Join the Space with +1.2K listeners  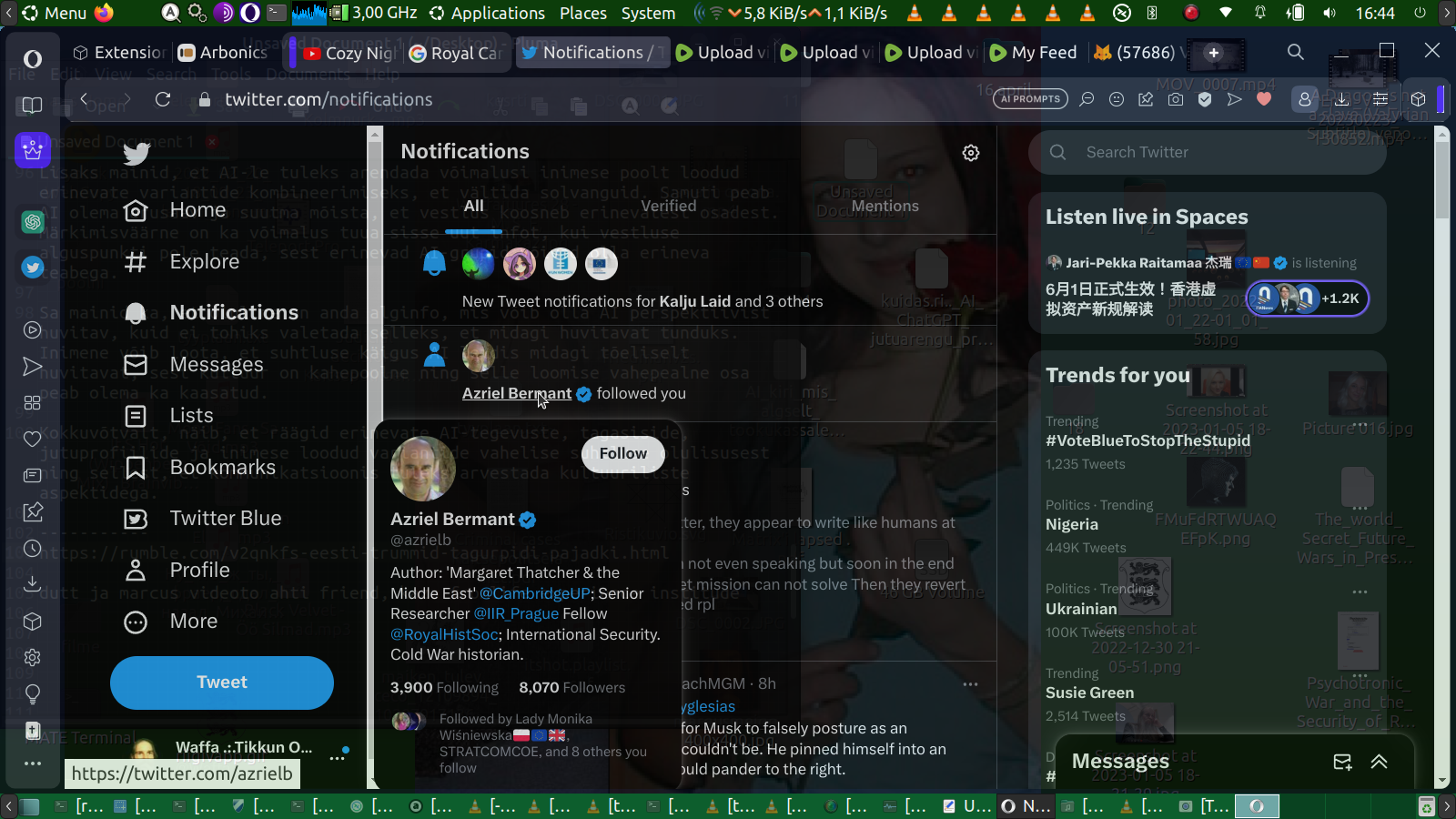tap(1308, 298)
